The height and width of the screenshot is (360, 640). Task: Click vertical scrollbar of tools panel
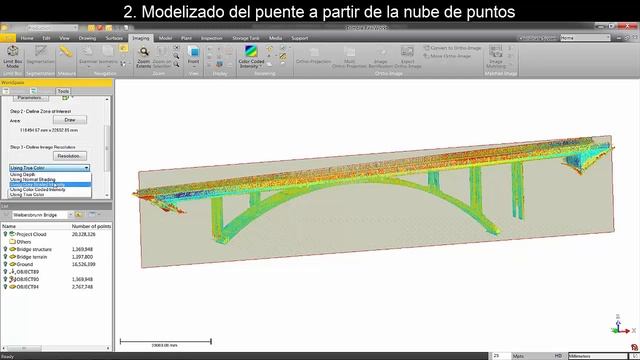107,147
